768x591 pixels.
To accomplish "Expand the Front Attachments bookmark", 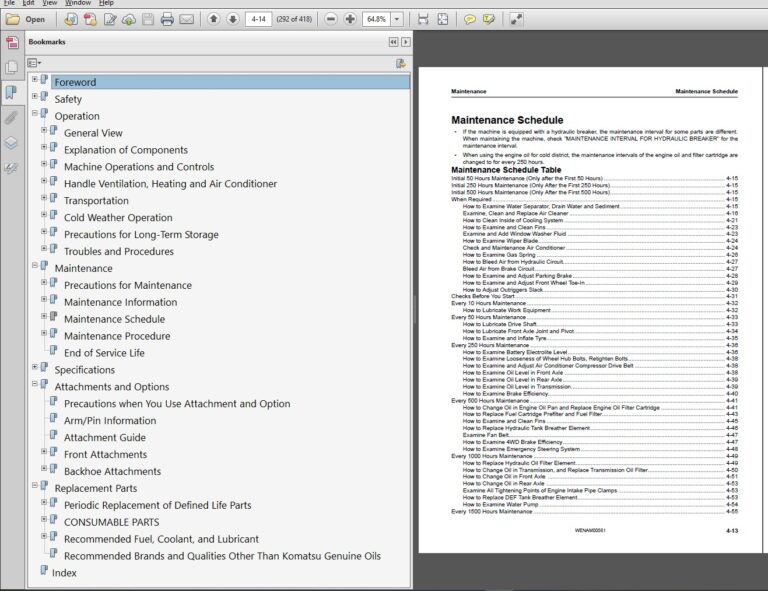I will [44, 451].
